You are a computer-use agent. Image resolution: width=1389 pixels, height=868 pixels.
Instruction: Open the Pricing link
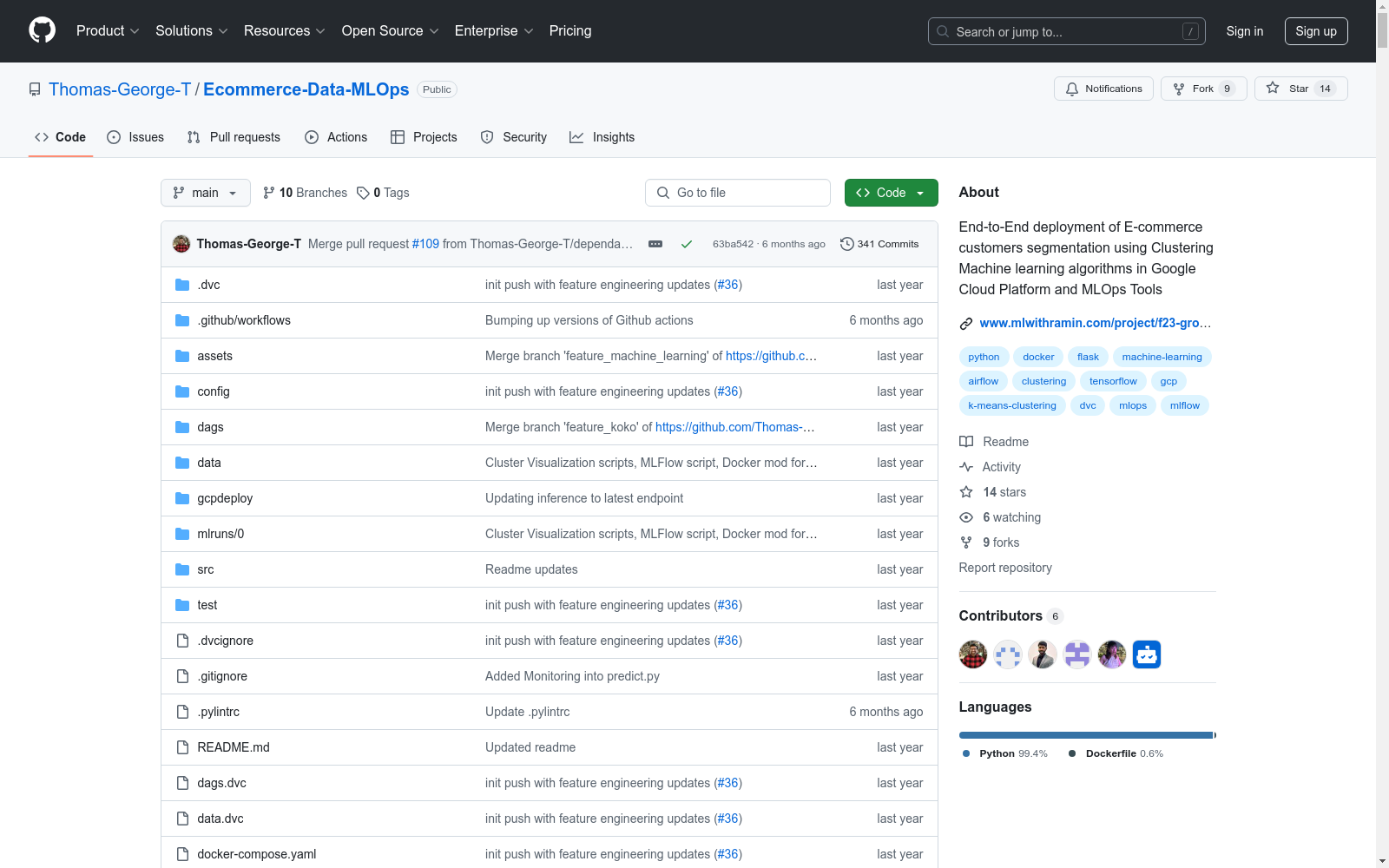point(570,31)
